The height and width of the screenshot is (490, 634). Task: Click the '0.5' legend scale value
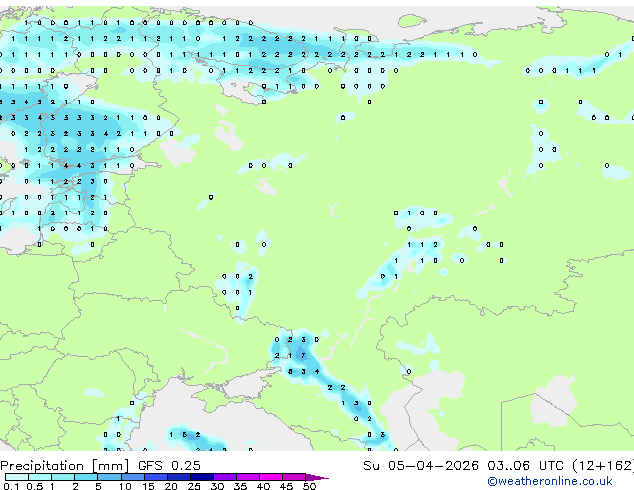pyautogui.click(x=34, y=486)
